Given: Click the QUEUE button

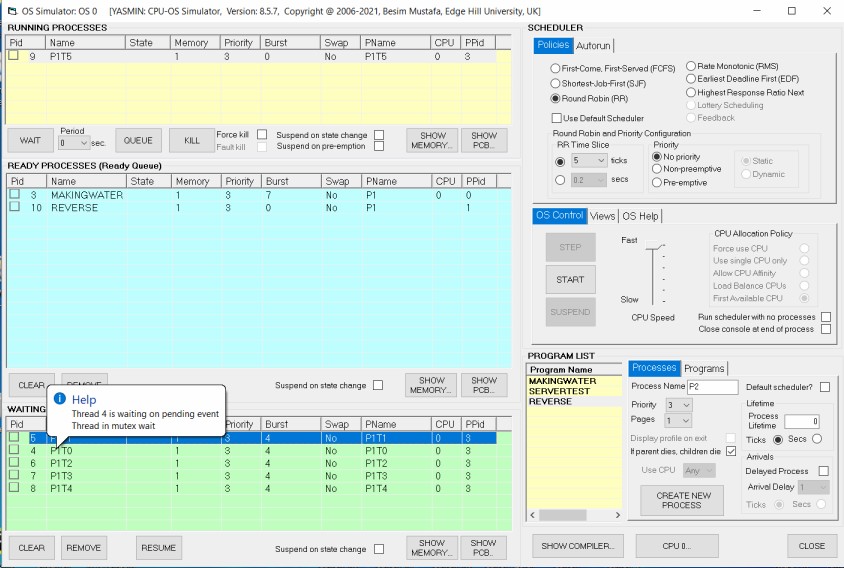Looking at the screenshot, I should coord(138,140).
